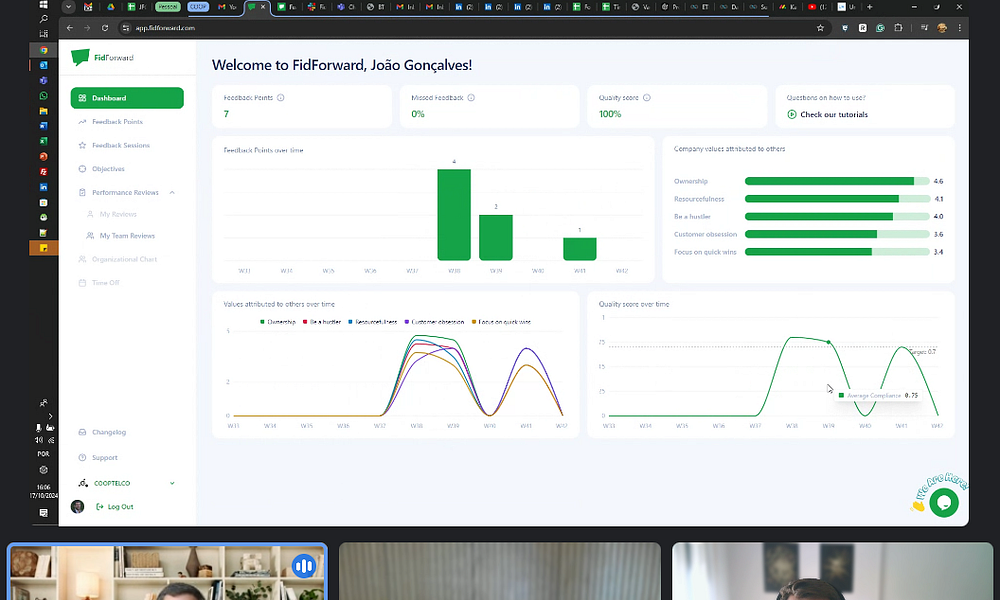The image size is (1000, 600).
Task: Click the Objectives globe icon in sidebar
Action: coord(82,169)
